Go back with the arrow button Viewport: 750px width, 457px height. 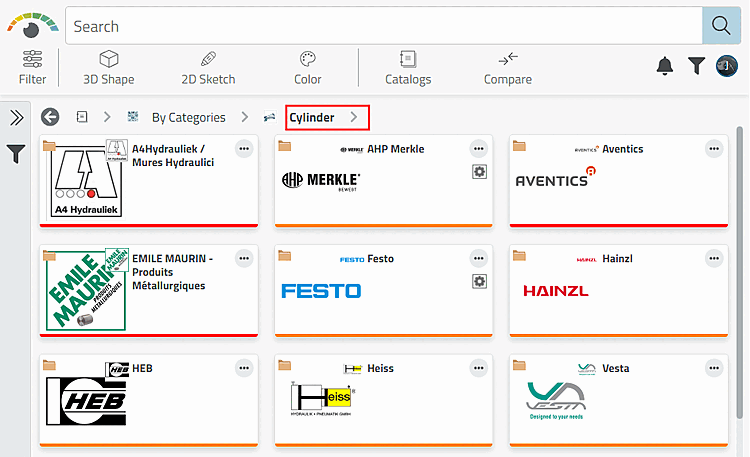click(50, 117)
